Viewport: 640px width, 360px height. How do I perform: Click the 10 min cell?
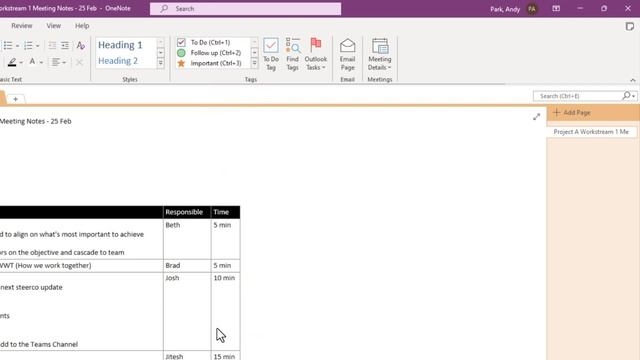coord(225,311)
